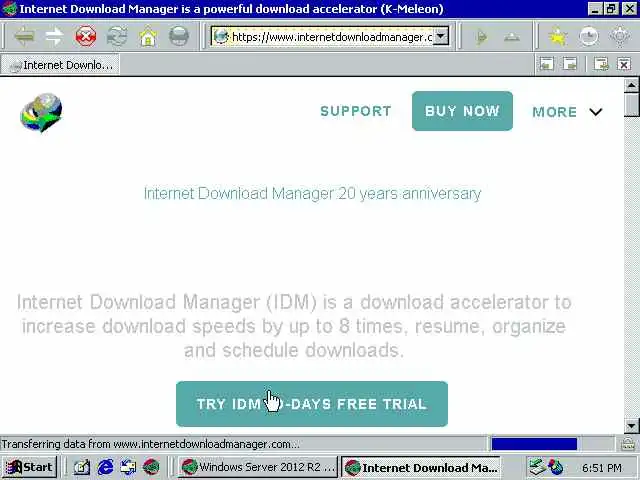Open the Windows Start menu
Screen dimensions: 640x480
[29, 467]
